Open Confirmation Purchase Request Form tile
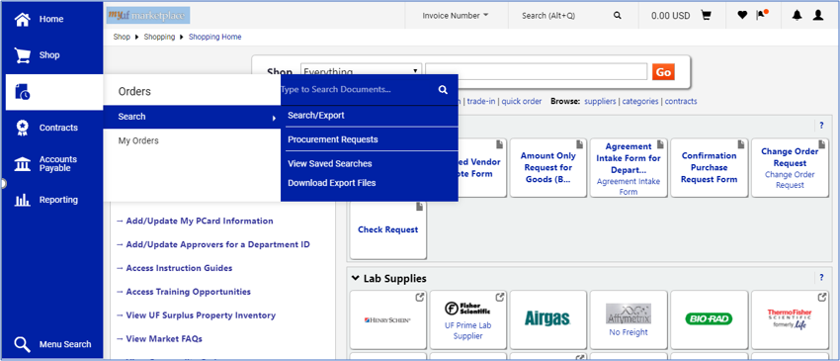The height and width of the screenshot is (361, 840). tap(709, 168)
